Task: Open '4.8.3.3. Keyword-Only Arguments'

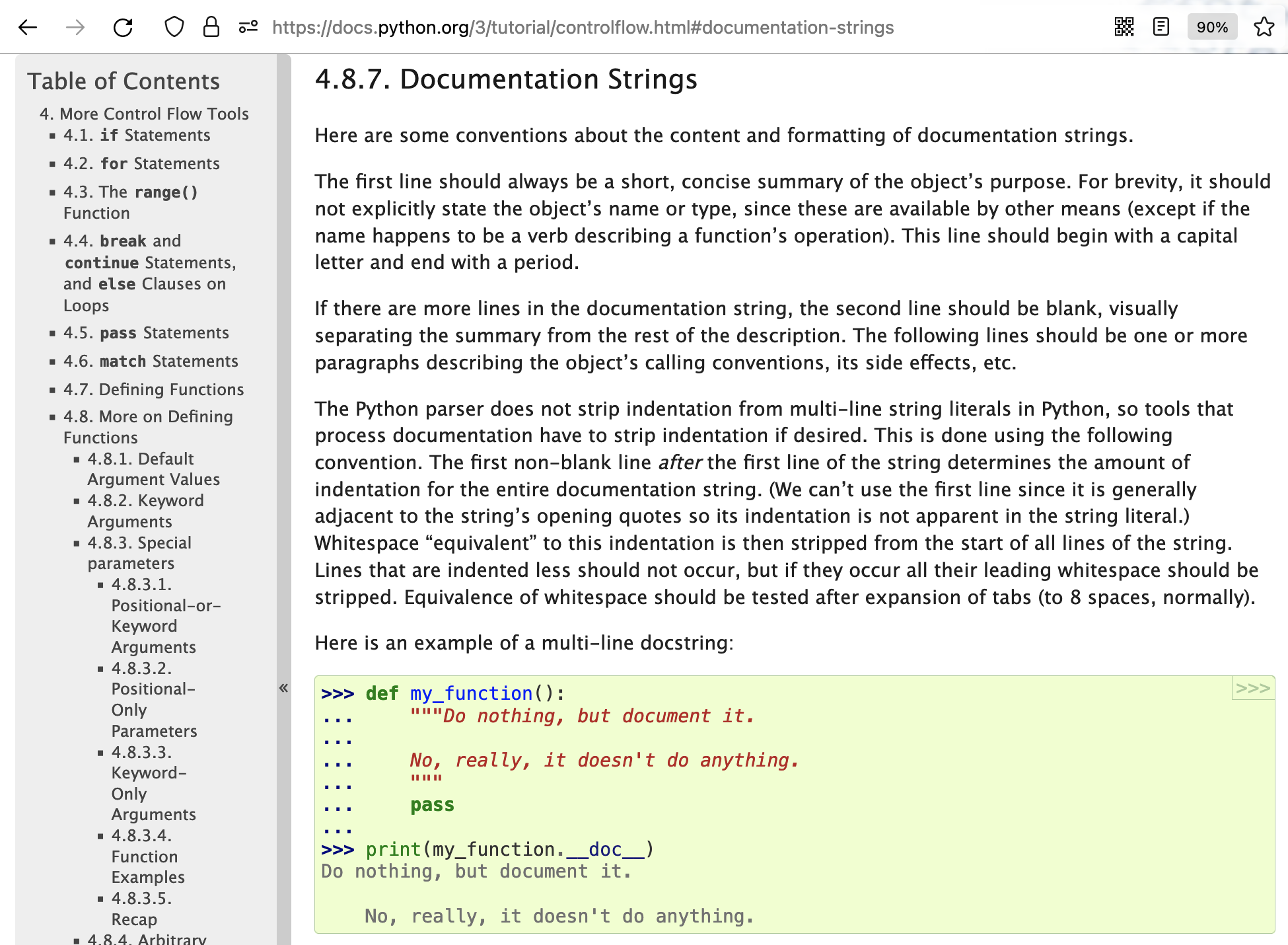Action: point(154,783)
